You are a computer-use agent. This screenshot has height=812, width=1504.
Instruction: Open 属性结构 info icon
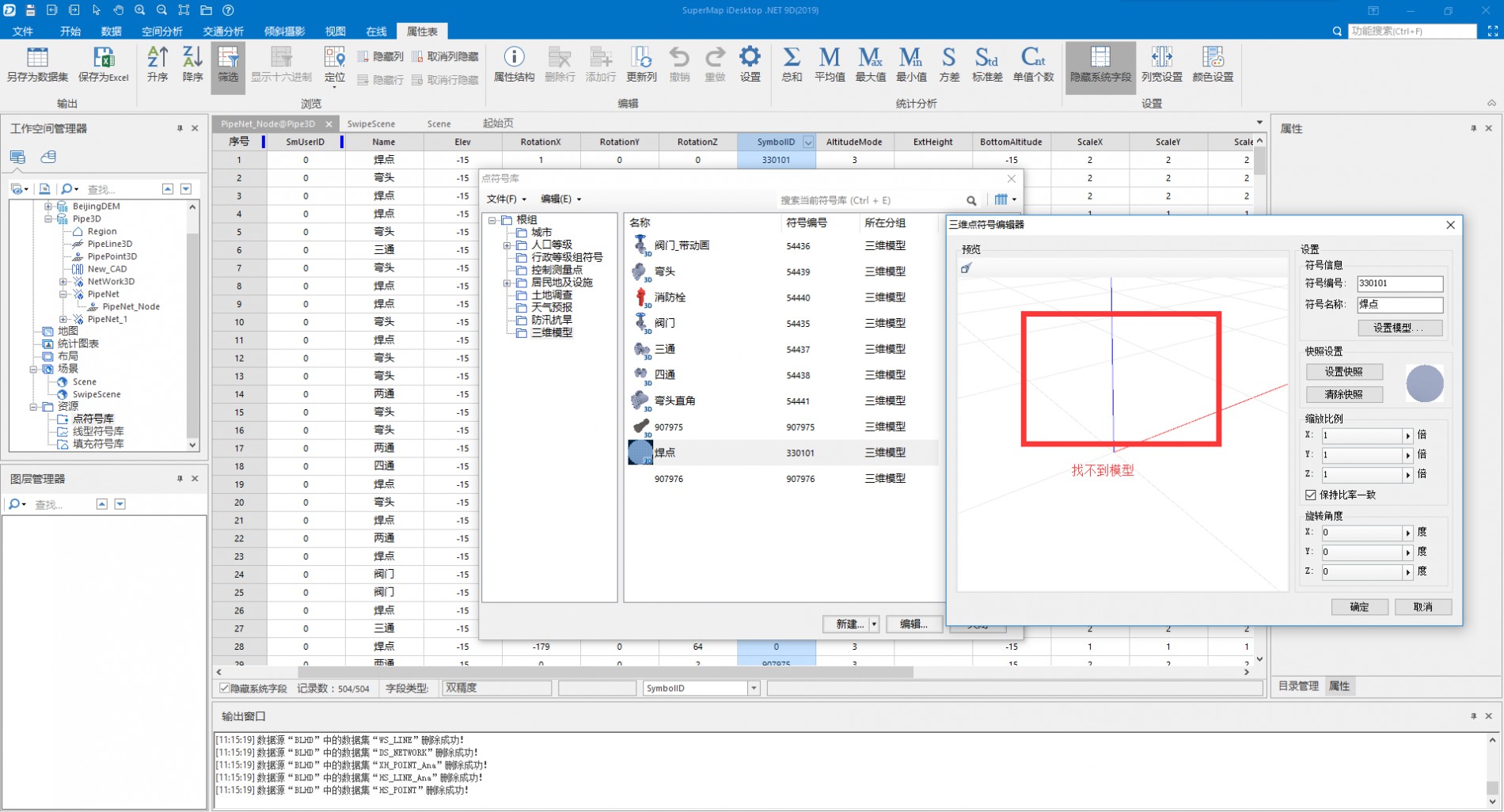[x=514, y=65]
